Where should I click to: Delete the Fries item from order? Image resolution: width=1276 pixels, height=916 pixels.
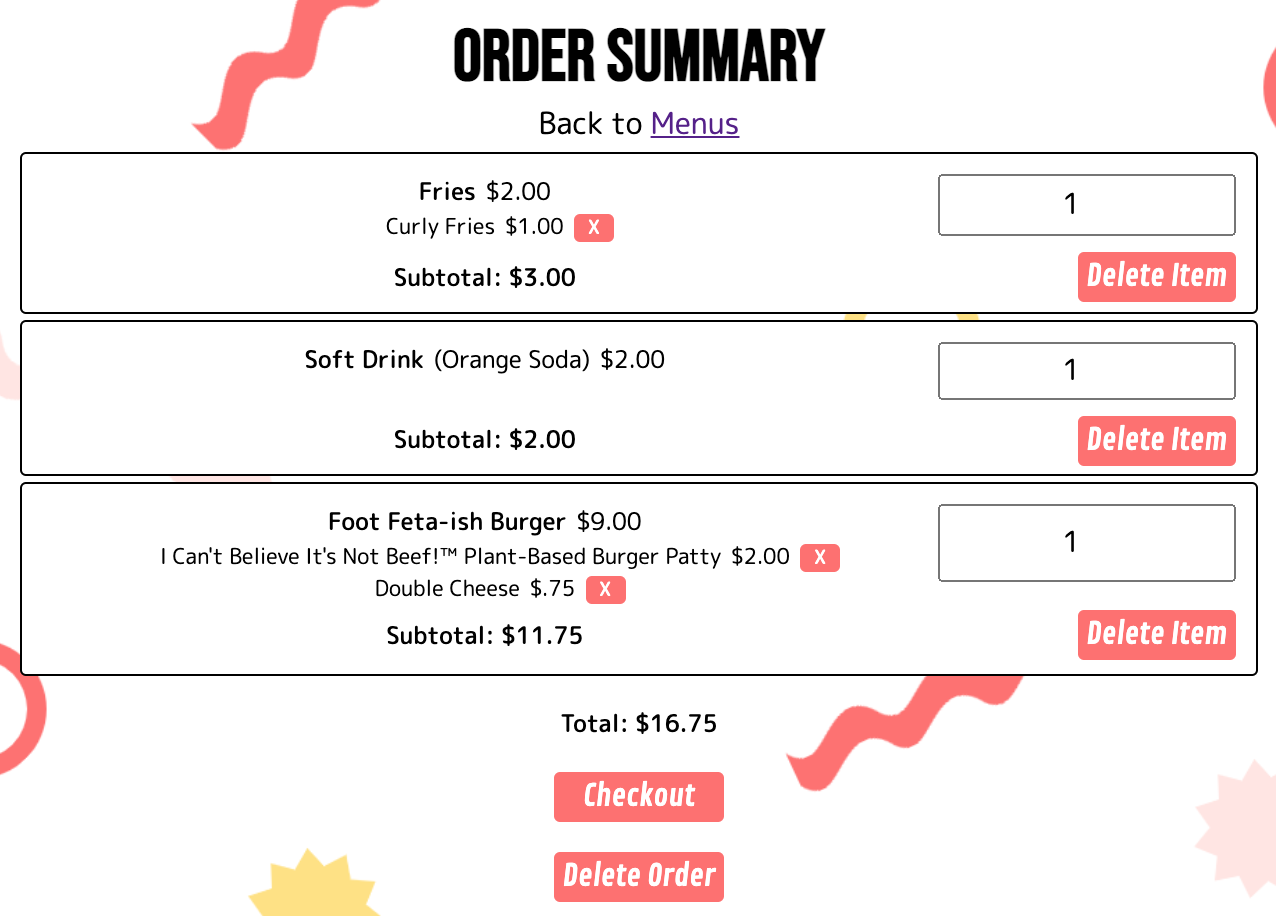pos(1156,277)
